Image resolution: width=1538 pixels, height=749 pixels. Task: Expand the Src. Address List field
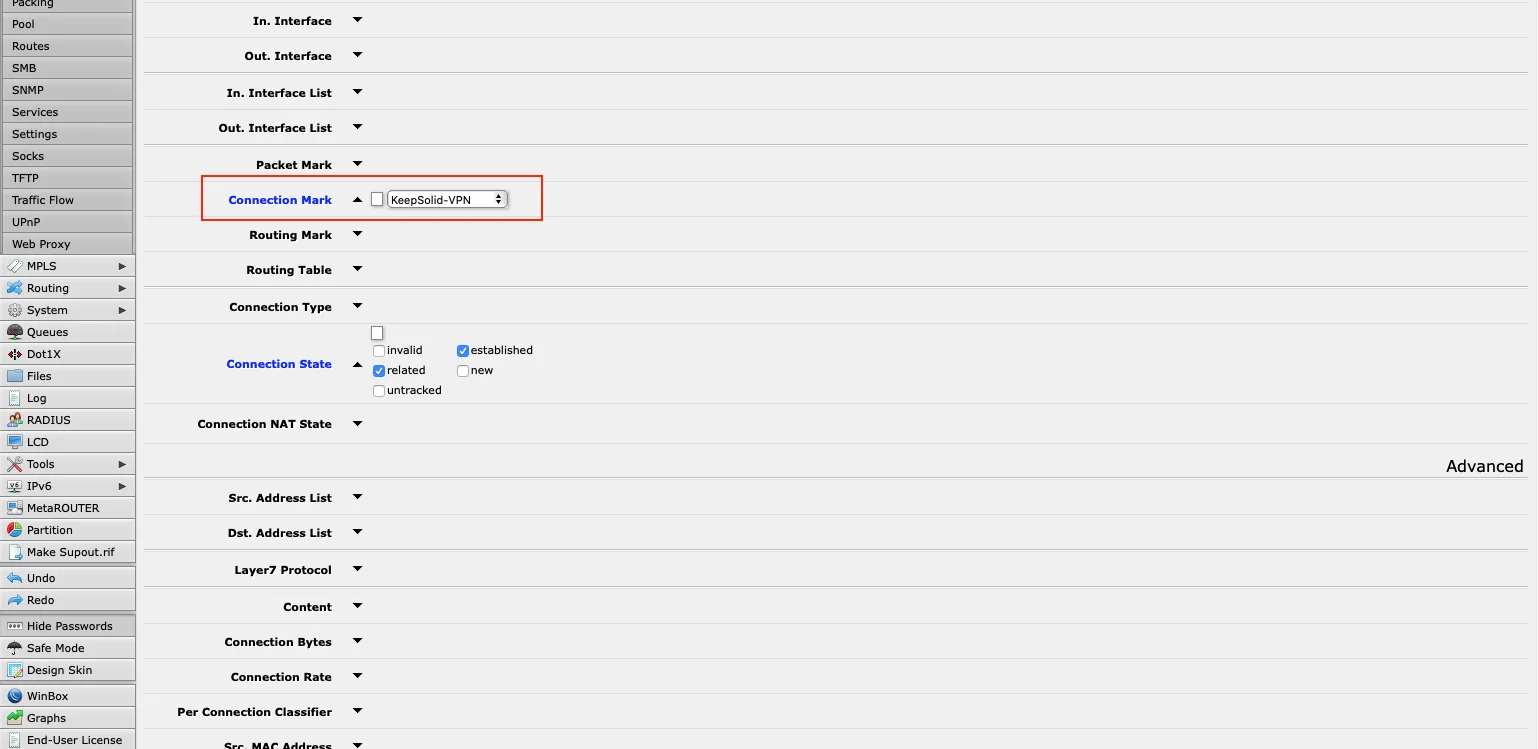[357, 497]
